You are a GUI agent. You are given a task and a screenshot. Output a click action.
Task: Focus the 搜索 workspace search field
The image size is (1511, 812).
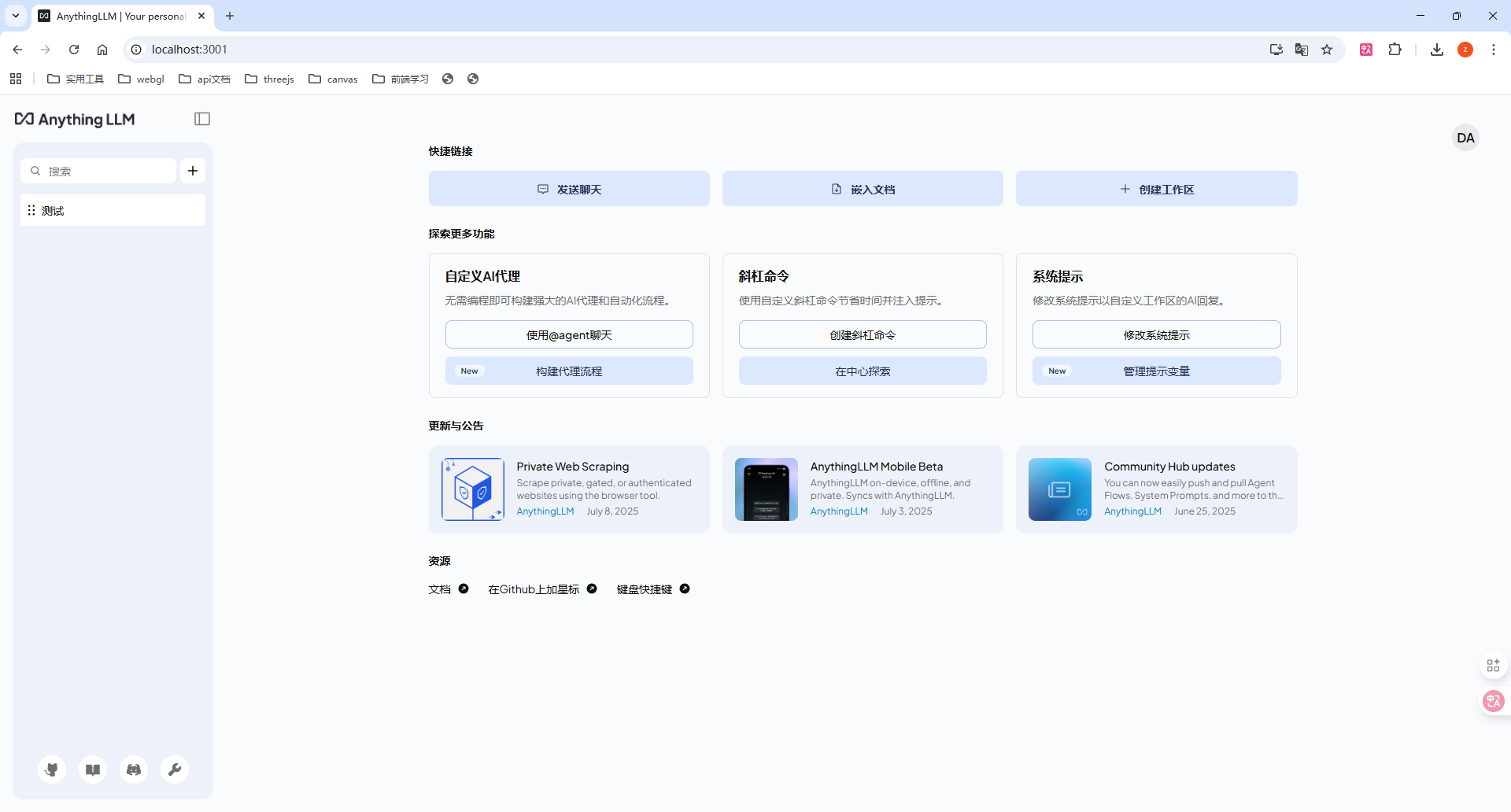click(x=106, y=171)
